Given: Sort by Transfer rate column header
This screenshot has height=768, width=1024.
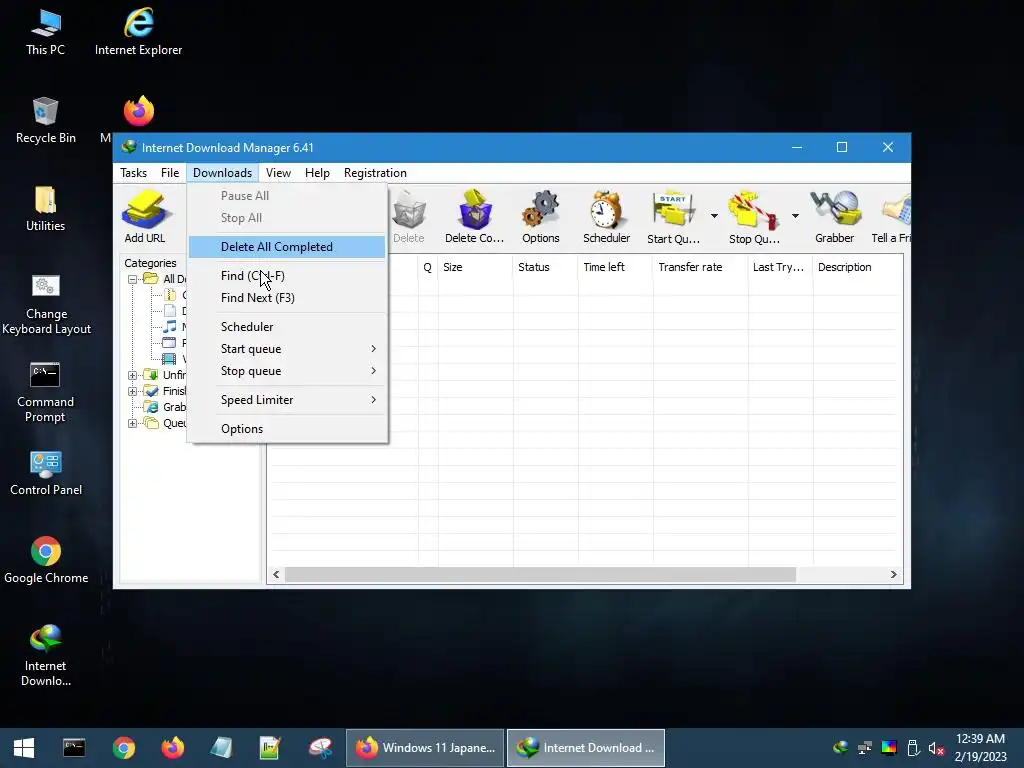Looking at the screenshot, I should click(700, 267).
